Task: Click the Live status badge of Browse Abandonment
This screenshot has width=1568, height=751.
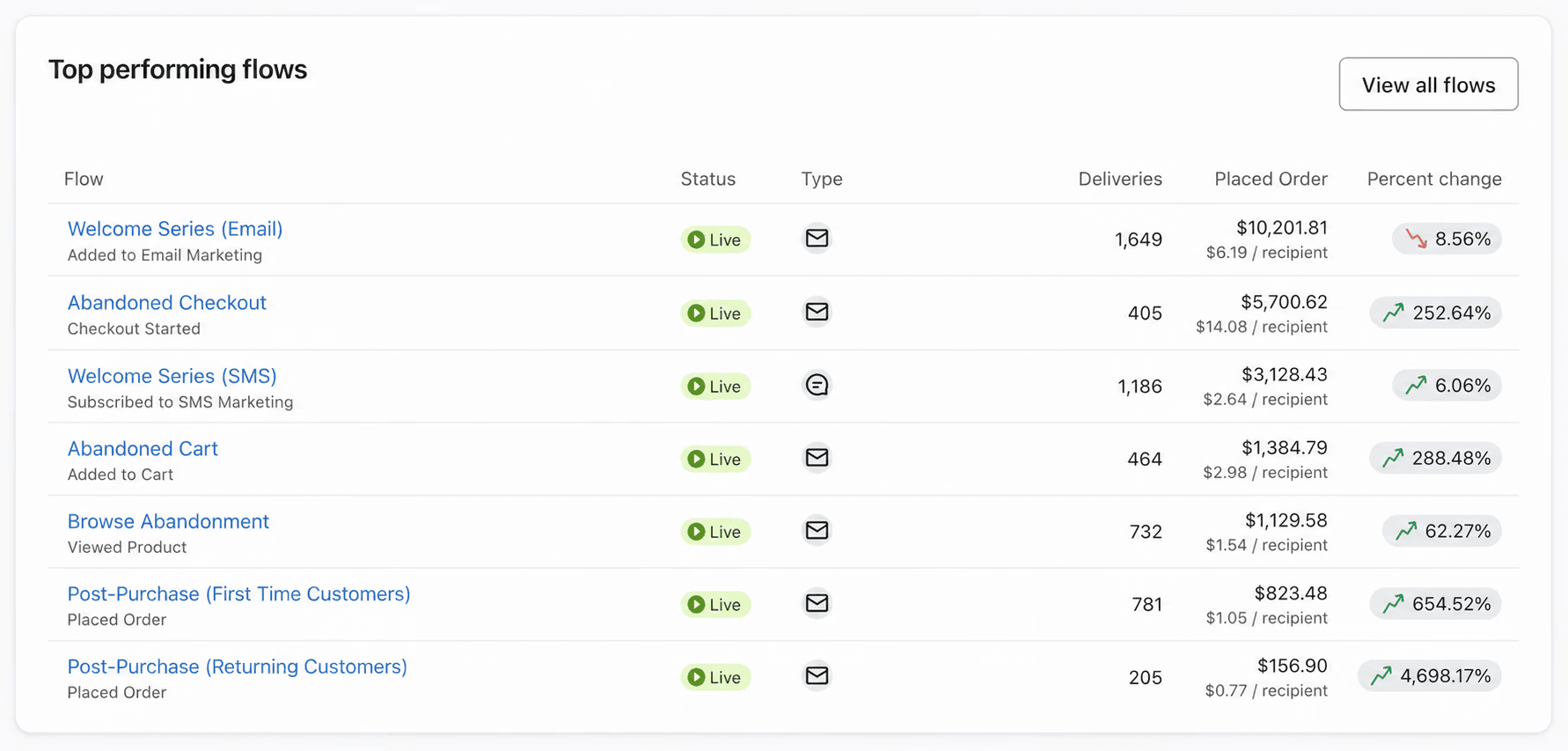Action: tap(714, 532)
